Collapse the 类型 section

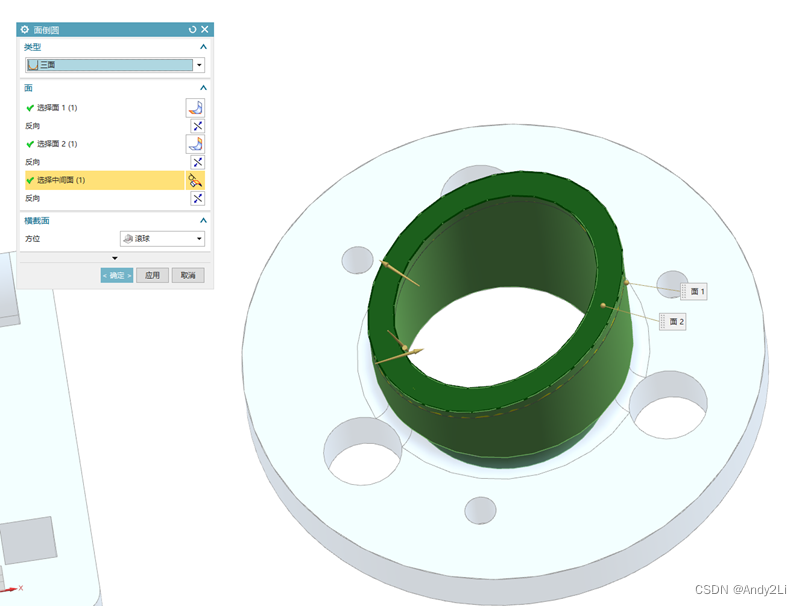203,47
